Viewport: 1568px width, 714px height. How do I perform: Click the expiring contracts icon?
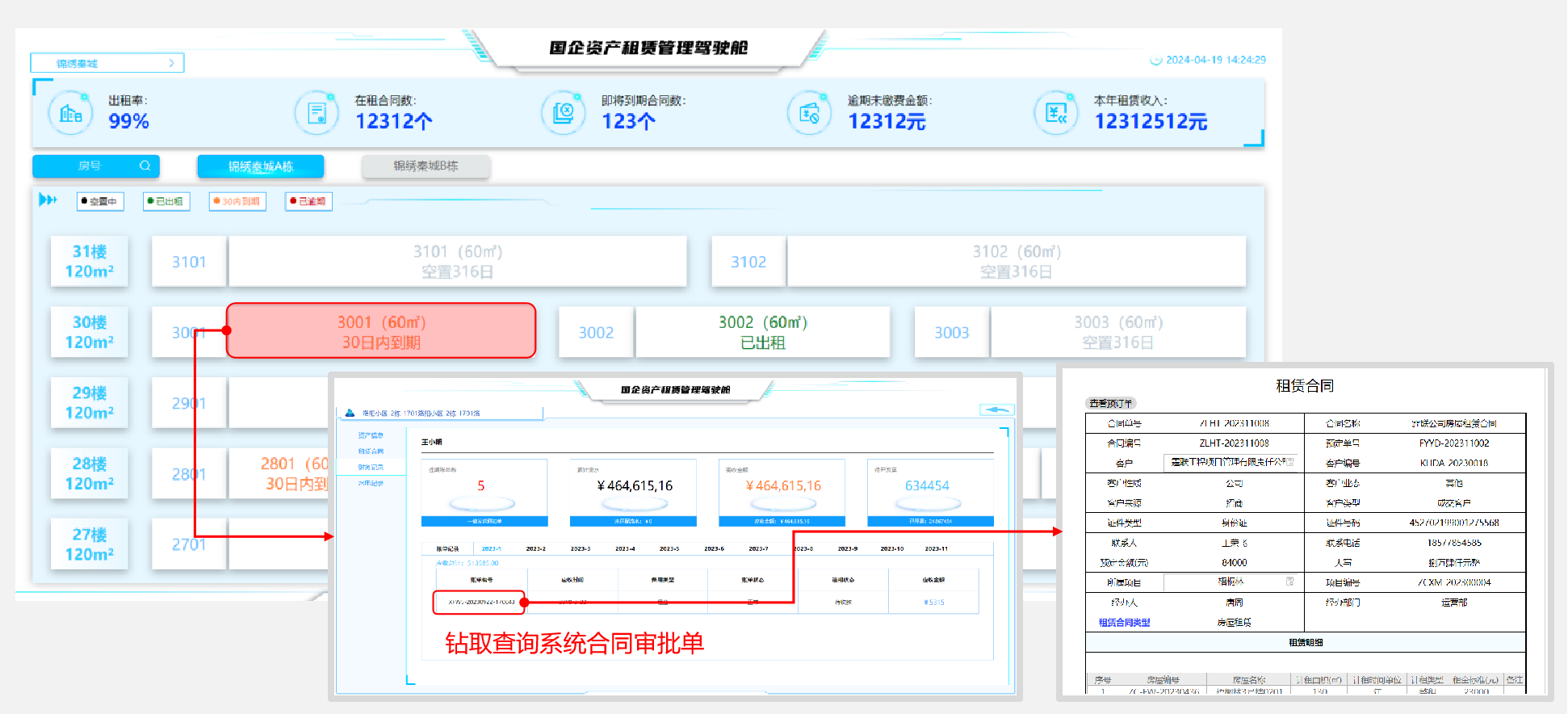click(563, 113)
